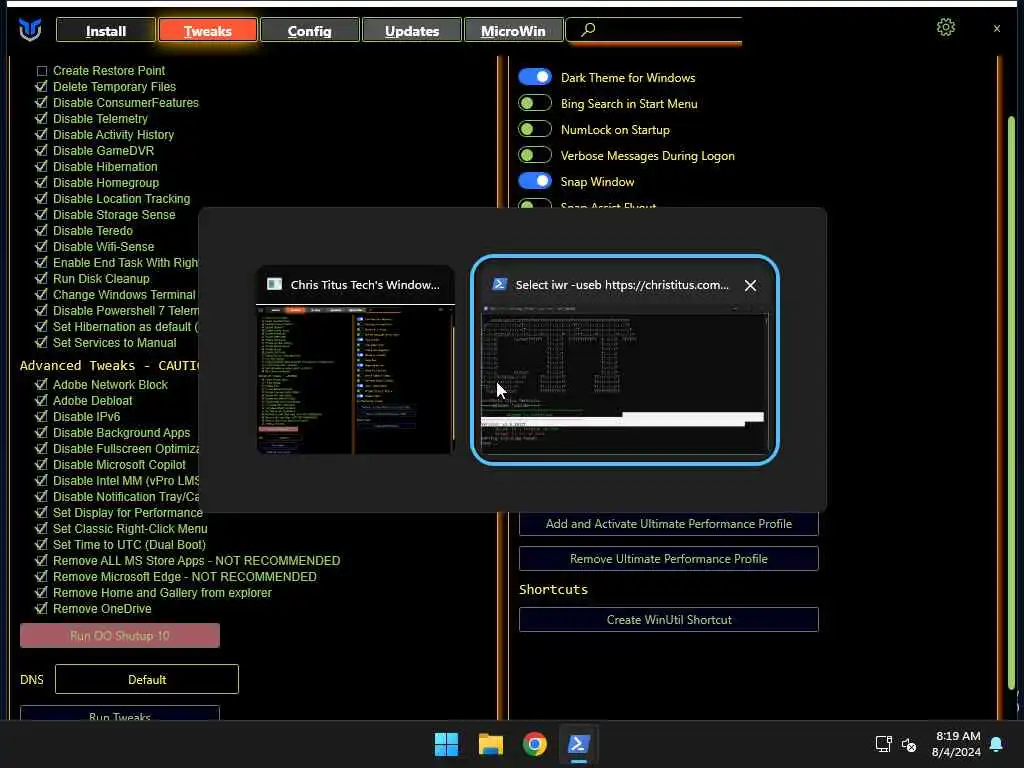Switch to the Install tab
The width and height of the screenshot is (1024, 768).
(106, 31)
